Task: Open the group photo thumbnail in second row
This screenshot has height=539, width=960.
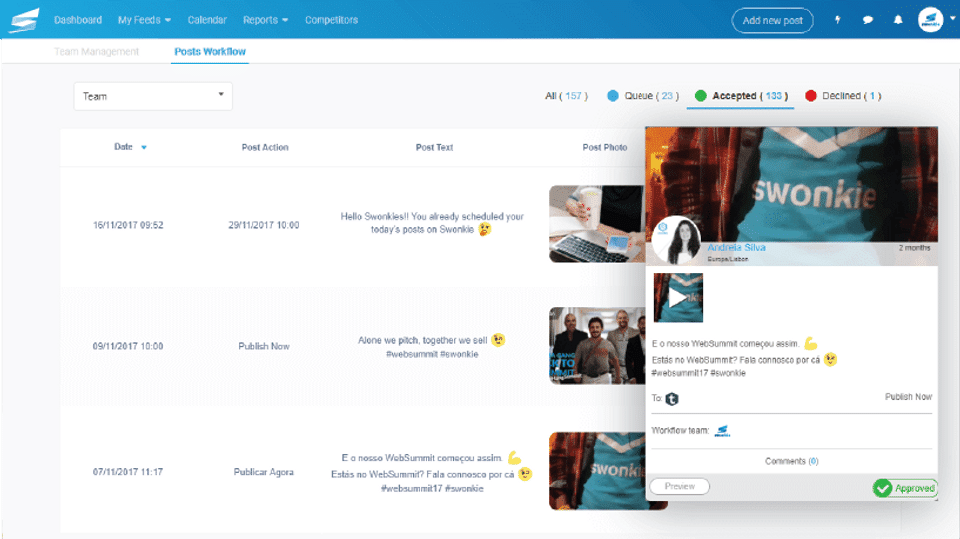Action: tap(597, 346)
